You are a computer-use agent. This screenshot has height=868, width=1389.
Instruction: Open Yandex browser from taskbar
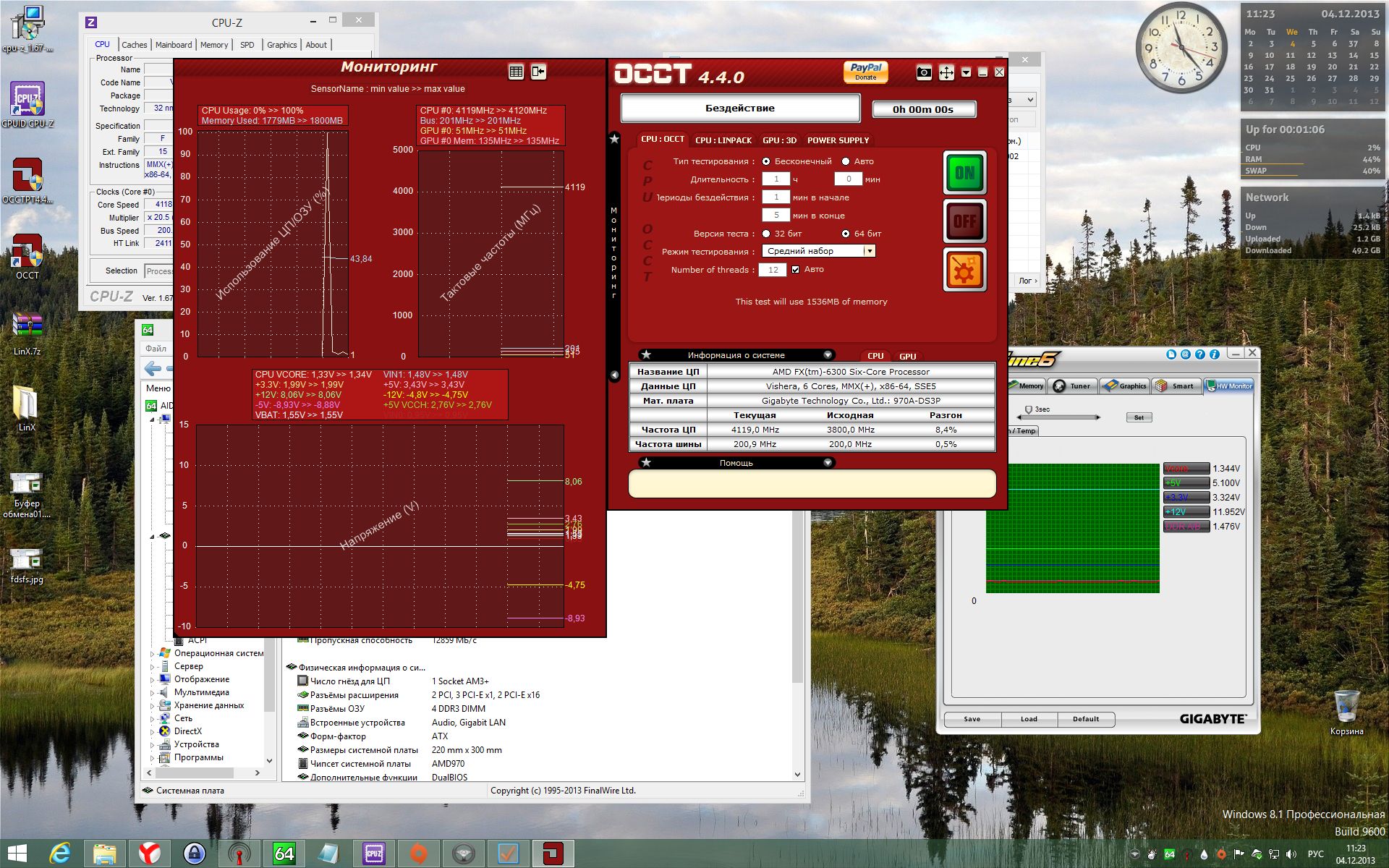[149, 854]
